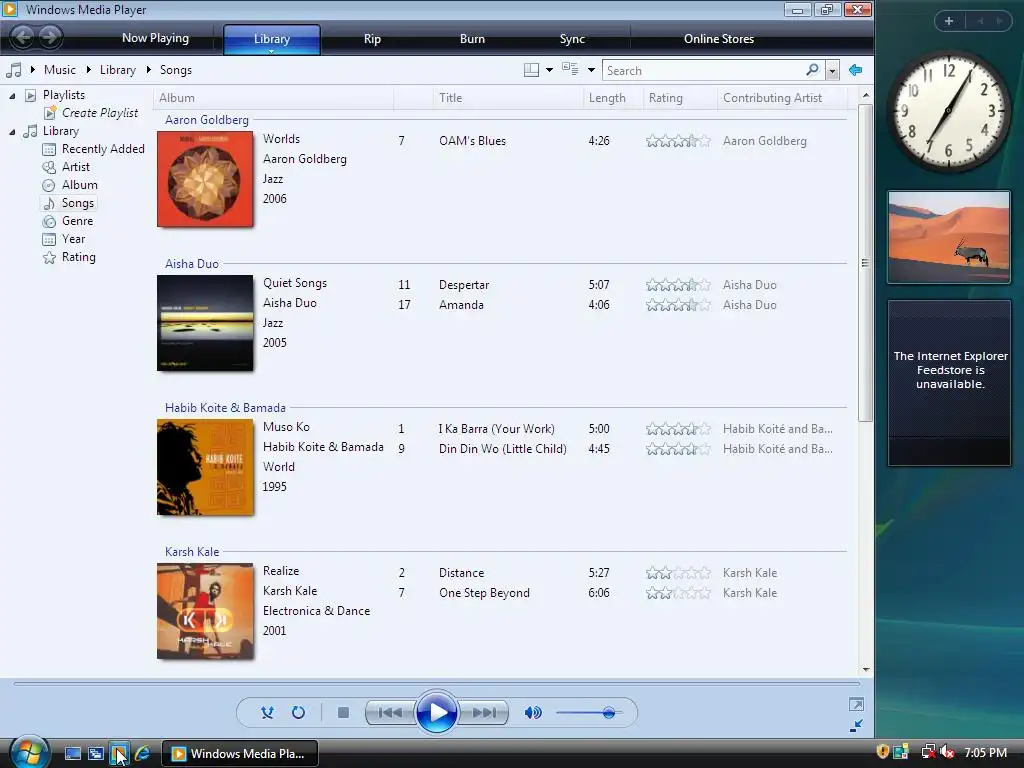Open the view options dropdown arrow
Viewport: 1024px width, 768px height.
click(x=591, y=70)
